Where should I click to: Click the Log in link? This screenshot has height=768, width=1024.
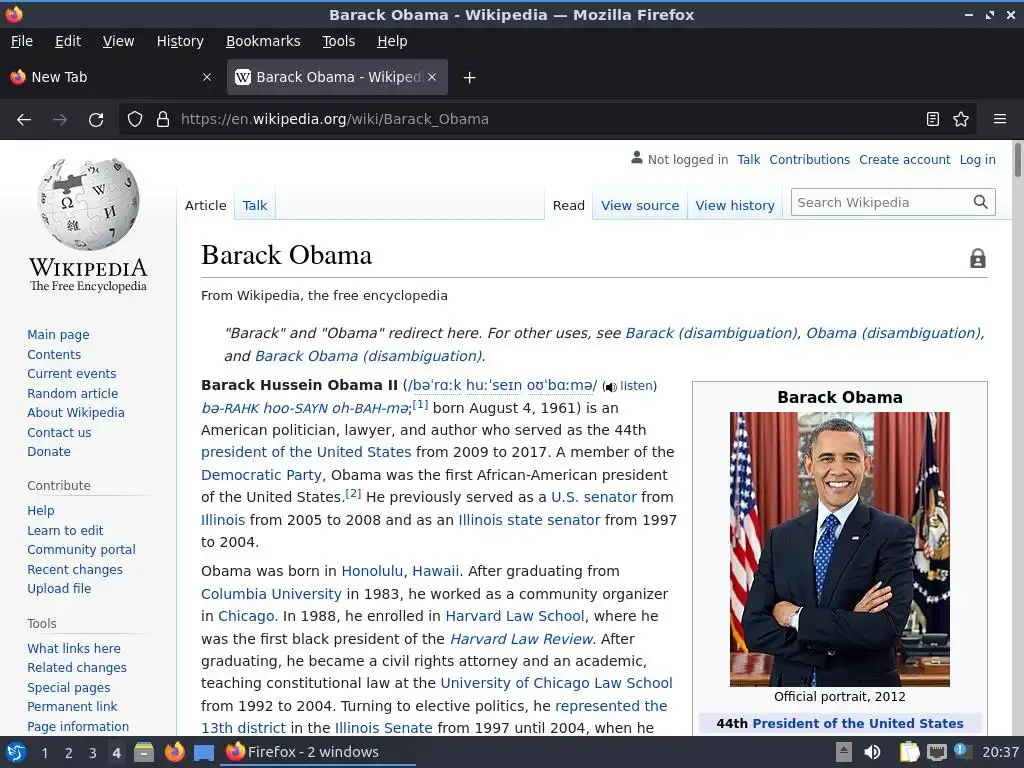tap(977, 159)
